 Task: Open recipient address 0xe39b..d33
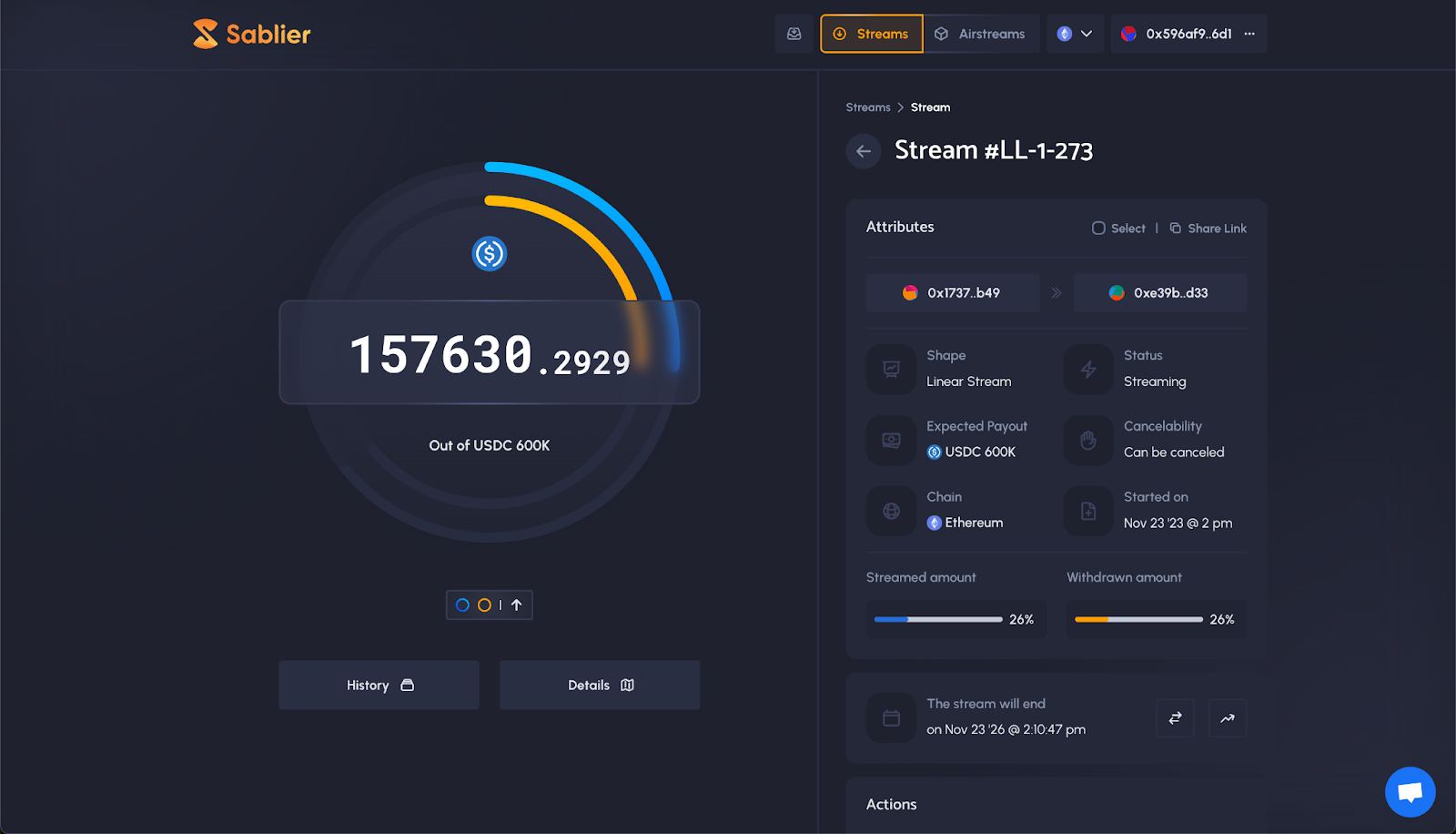[x=1160, y=293]
